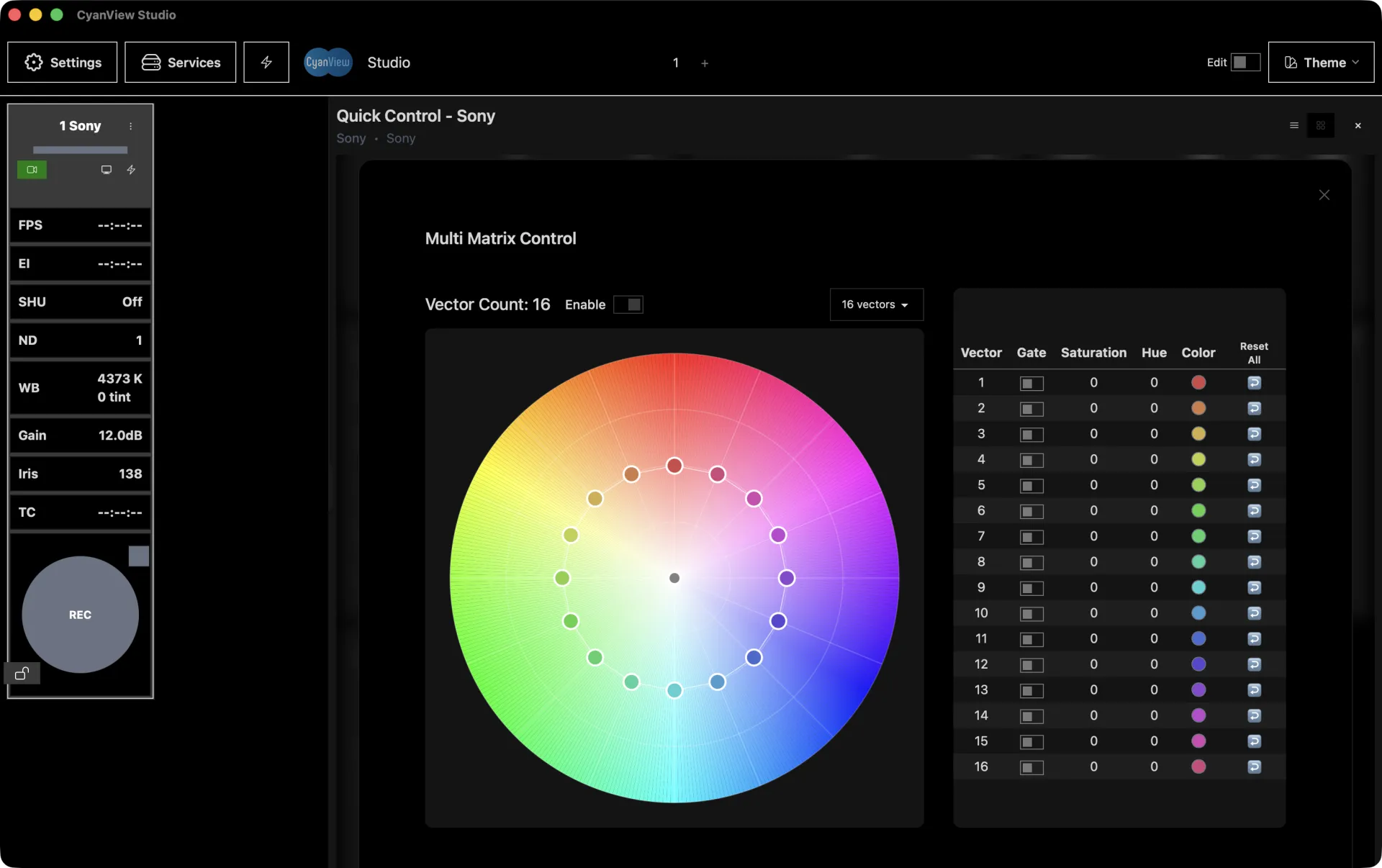The width and height of the screenshot is (1382, 868).
Task: Click the green camera icon on Sony card
Action: (x=32, y=170)
